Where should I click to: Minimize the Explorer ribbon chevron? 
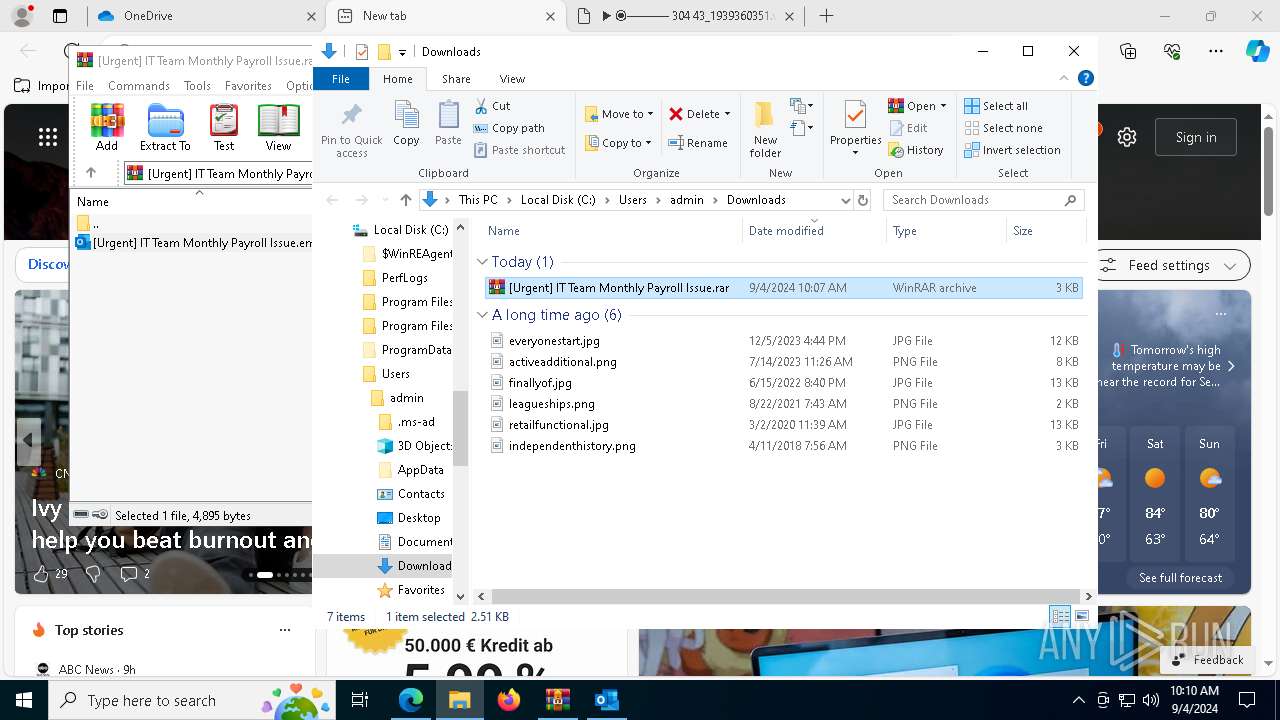(1064, 78)
